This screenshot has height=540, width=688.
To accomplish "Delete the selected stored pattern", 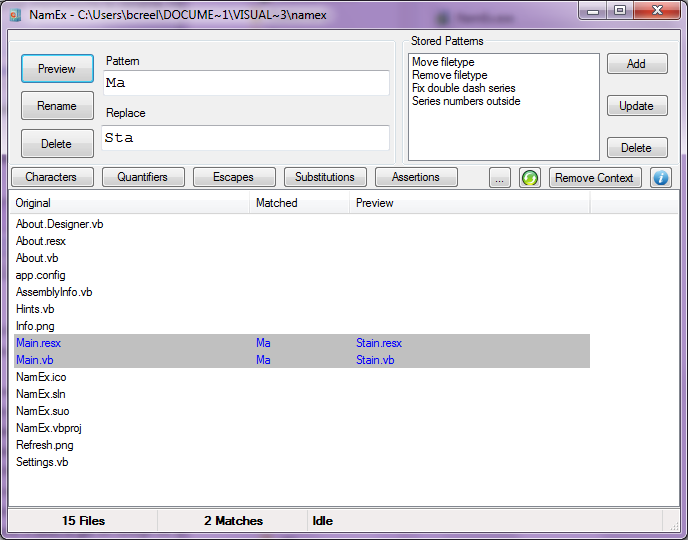I will point(637,148).
